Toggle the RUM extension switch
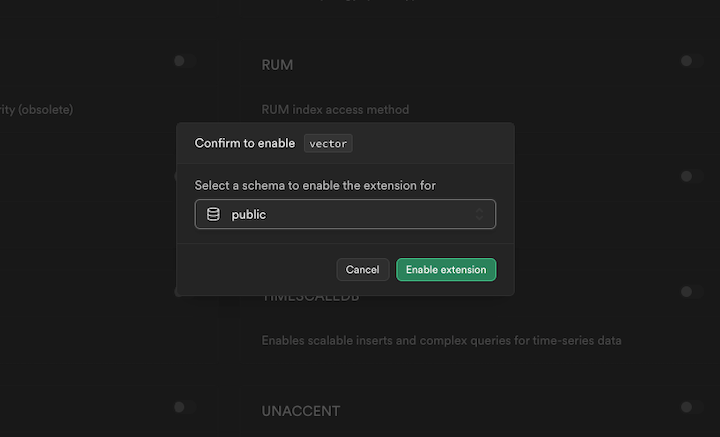Image resolution: width=720 pixels, height=437 pixels. tap(180, 61)
